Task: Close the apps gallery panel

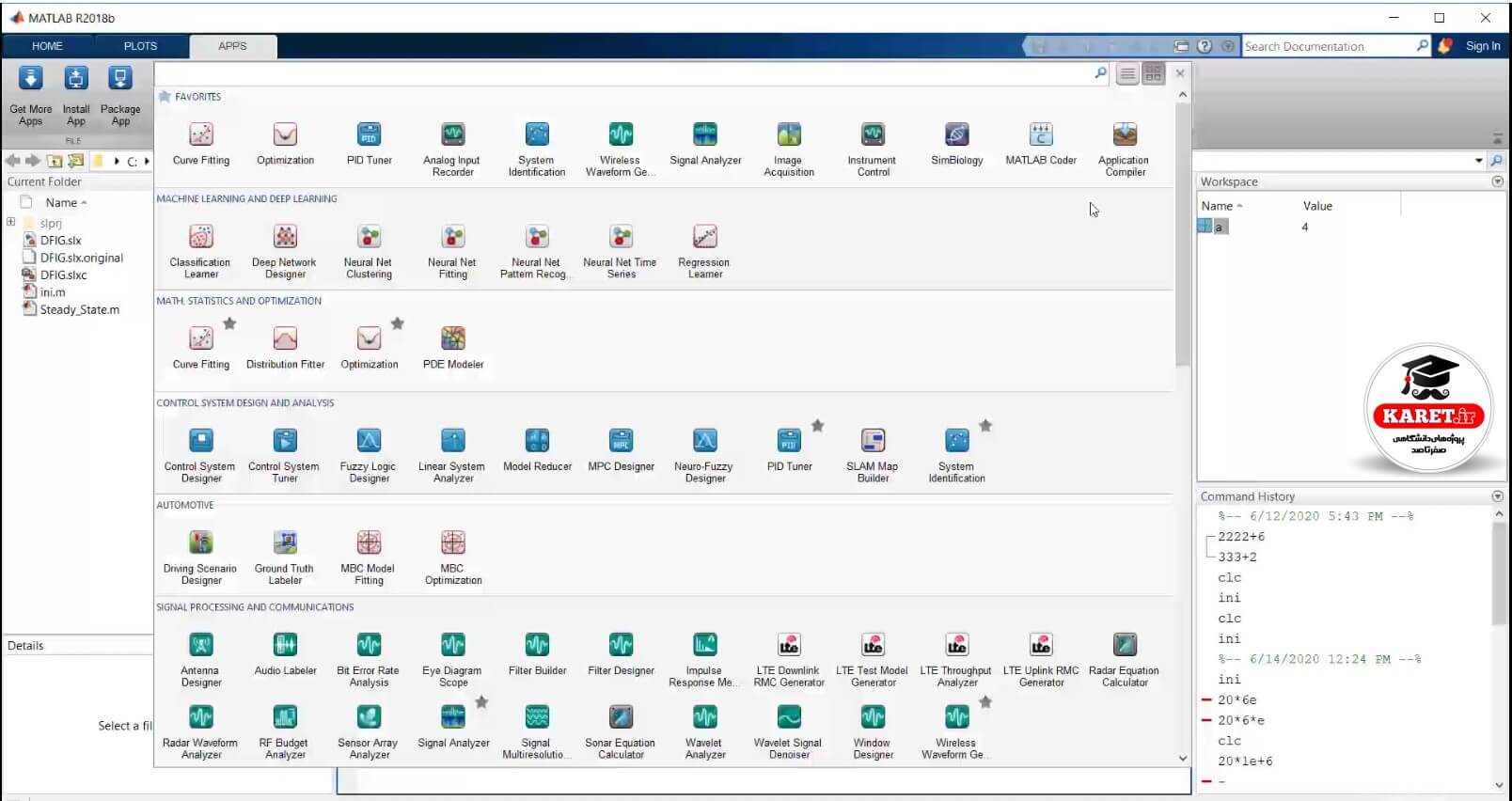Action: pos(1180,73)
